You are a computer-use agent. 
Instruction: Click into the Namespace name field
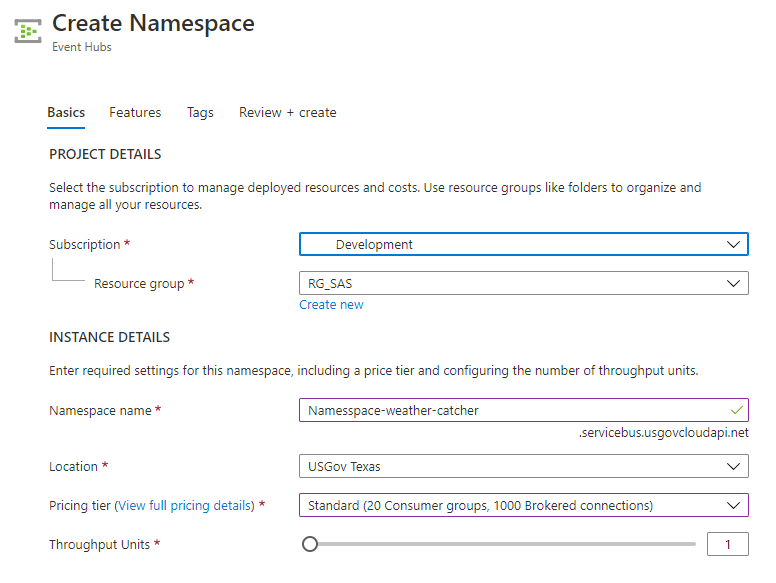(x=524, y=410)
